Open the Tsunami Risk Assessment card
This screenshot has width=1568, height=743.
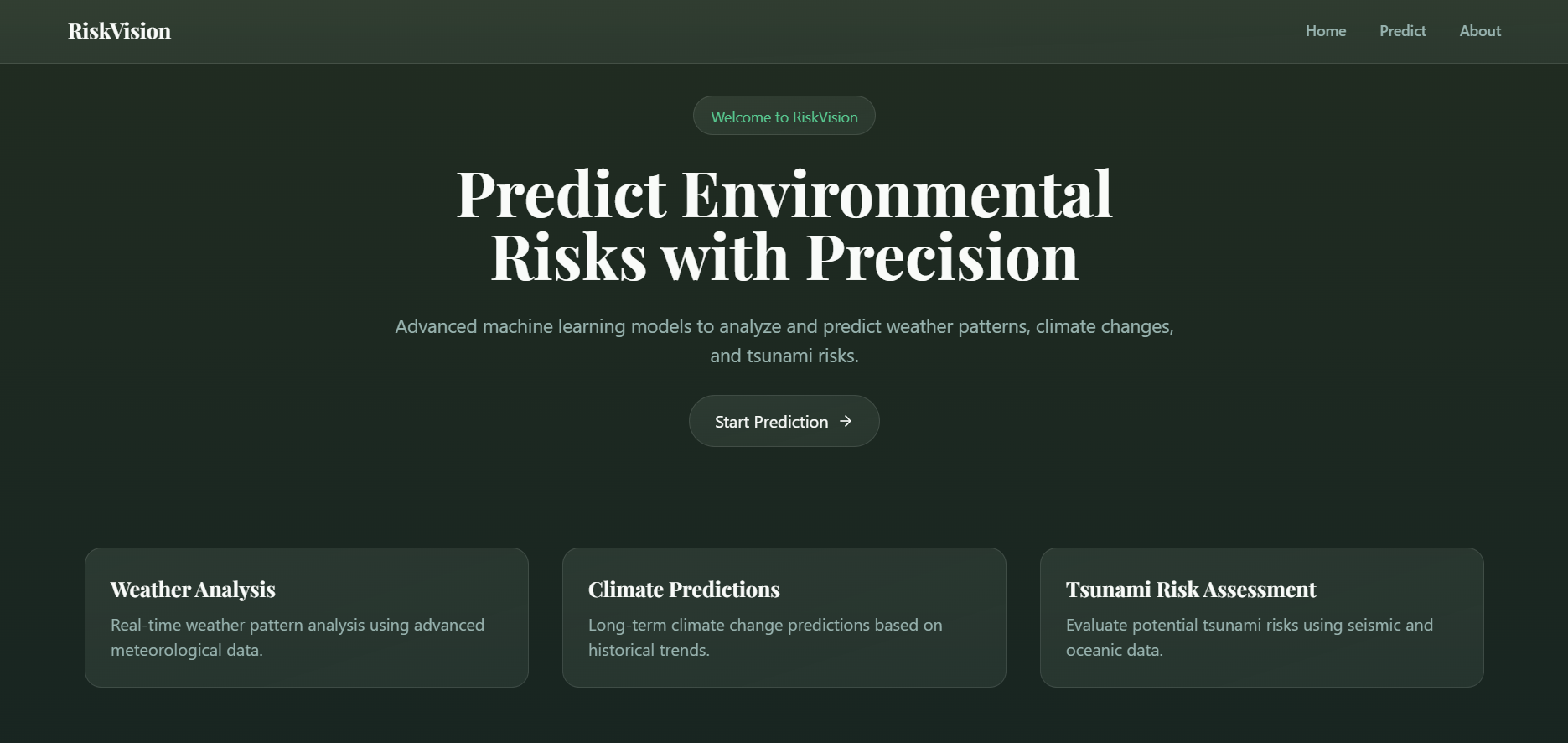(x=1260, y=617)
